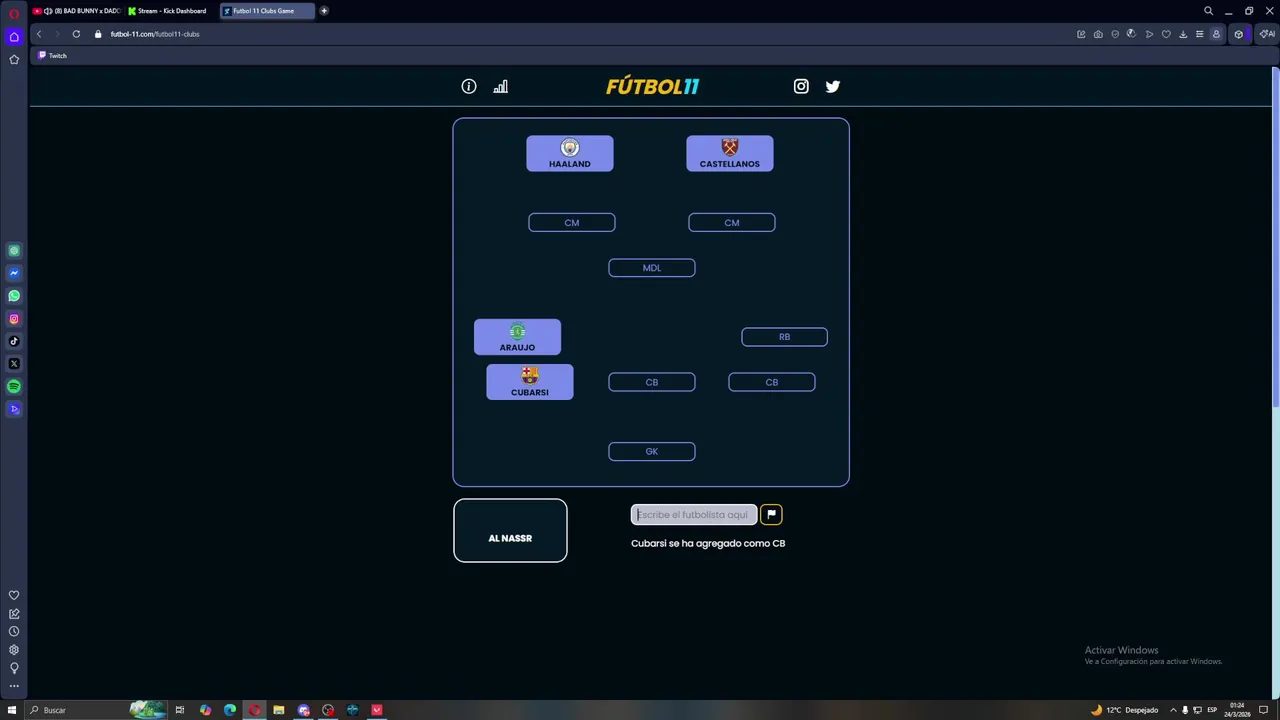The height and width of the screenshot is (720, 1280).
Task: Click the address bar URL
Action: tap(155, 34)
